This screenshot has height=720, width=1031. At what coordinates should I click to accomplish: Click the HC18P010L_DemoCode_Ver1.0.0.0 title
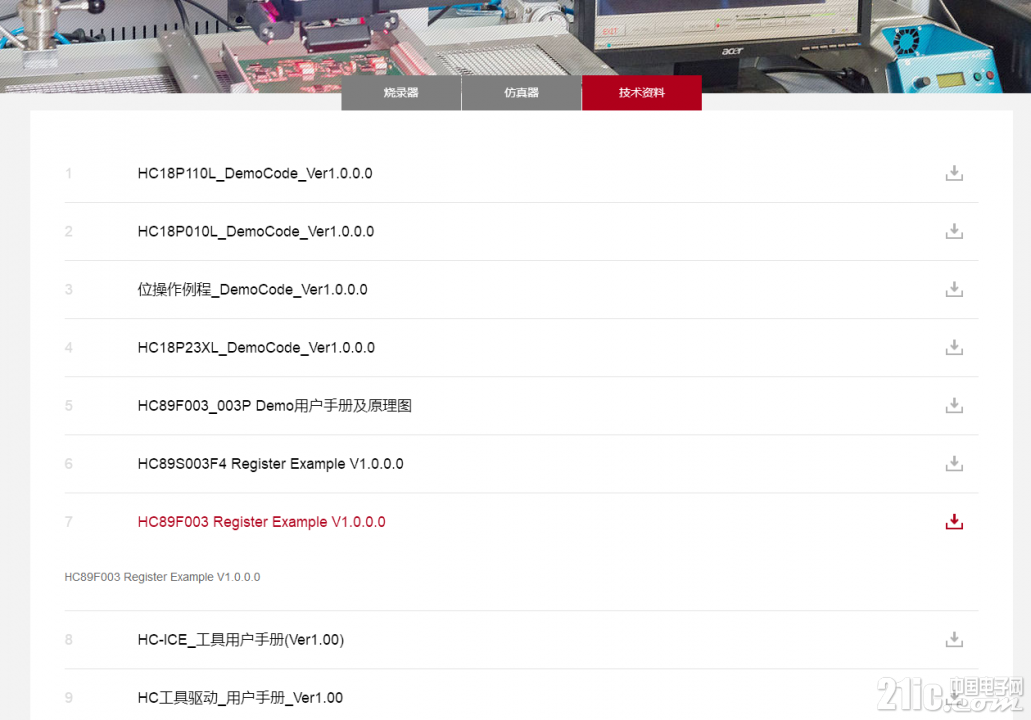(256, 231)
